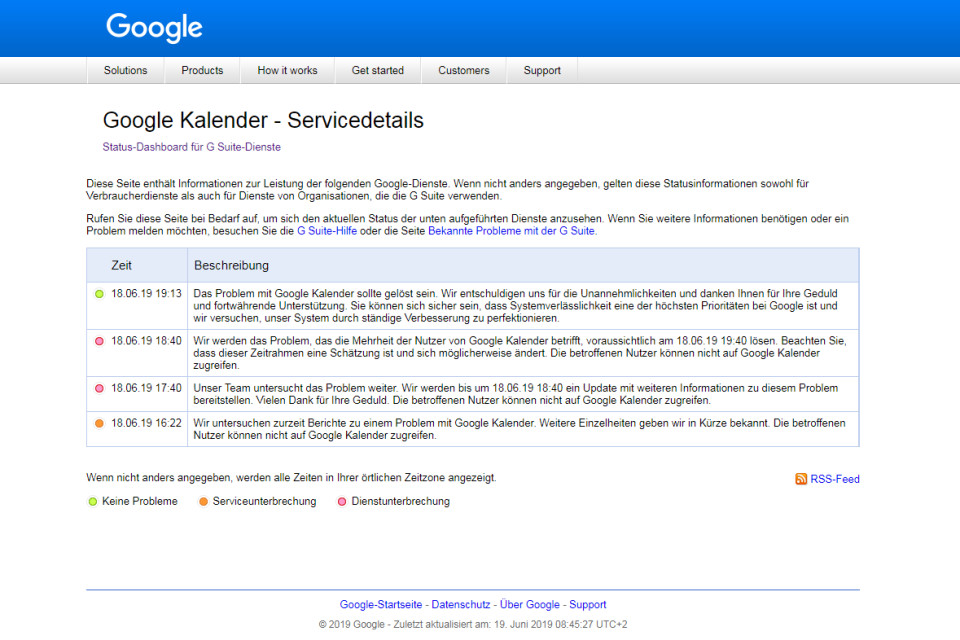The image size is (960, 640).
Task: Go to the How it works tab
Action: pyautogui.click(x=287, y=70)
